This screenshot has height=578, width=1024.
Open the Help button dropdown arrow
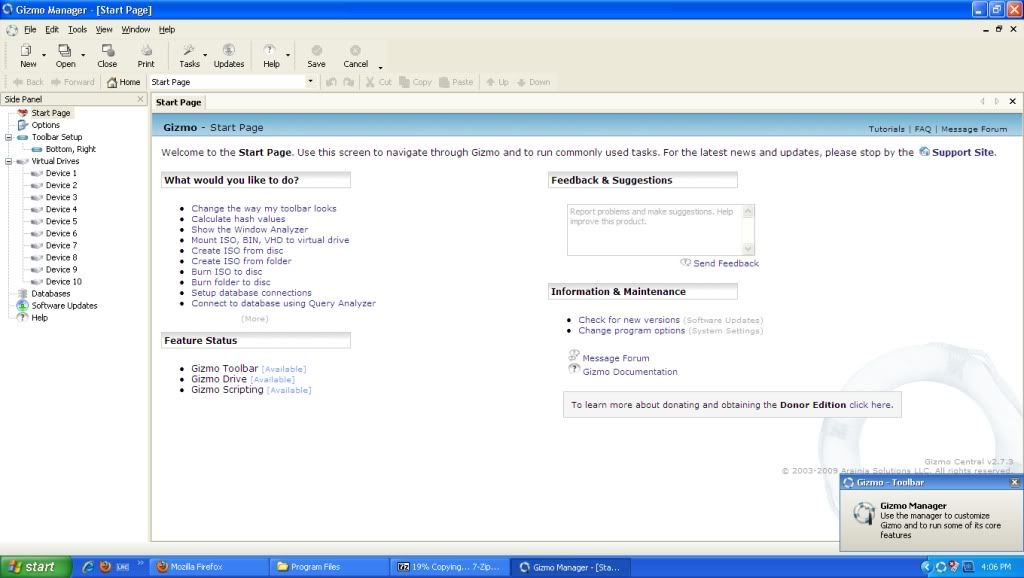click(x=287, y=56)
